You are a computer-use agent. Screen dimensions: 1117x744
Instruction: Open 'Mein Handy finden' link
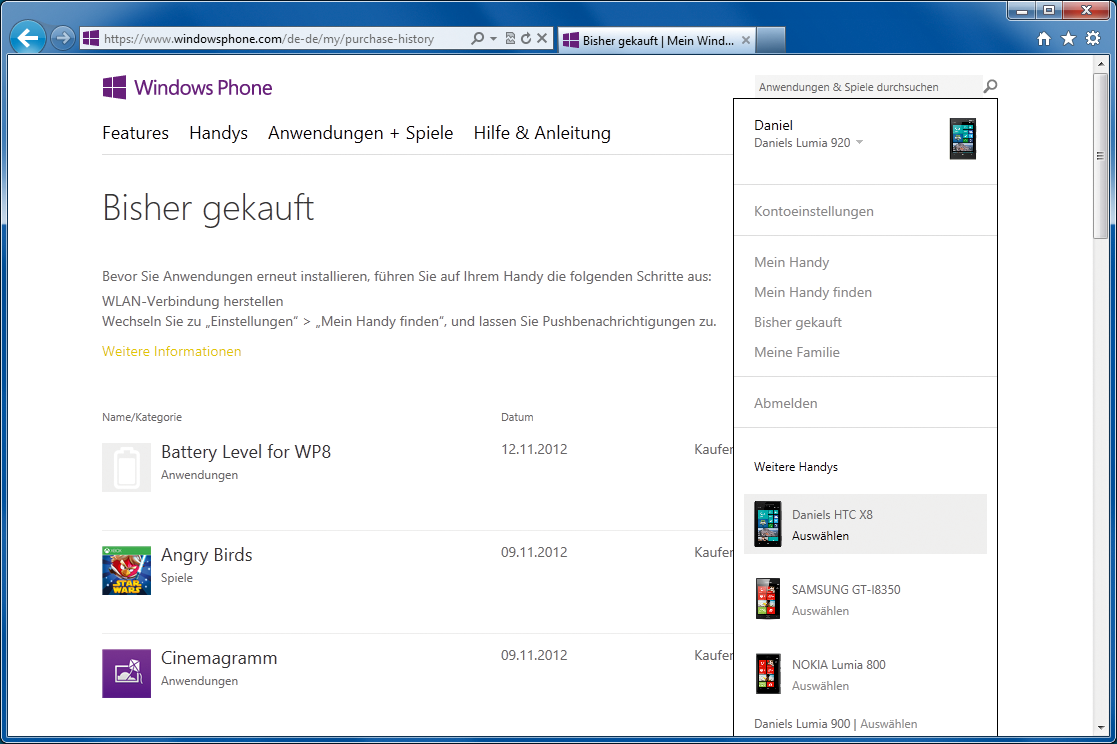pyautogui.click(x=813, y=292)
